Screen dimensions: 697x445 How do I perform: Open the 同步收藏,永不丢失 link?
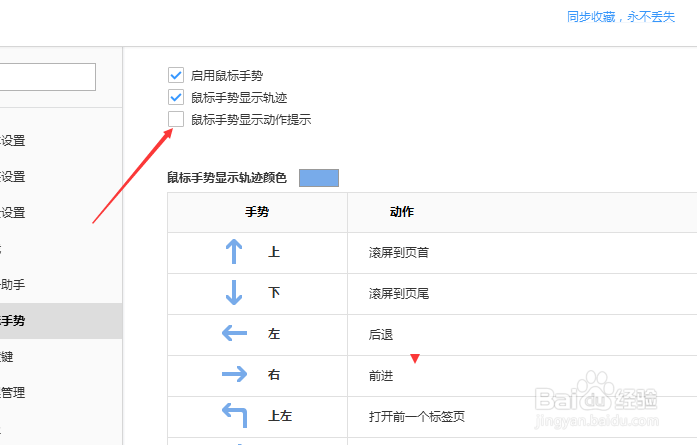(621, 17)
